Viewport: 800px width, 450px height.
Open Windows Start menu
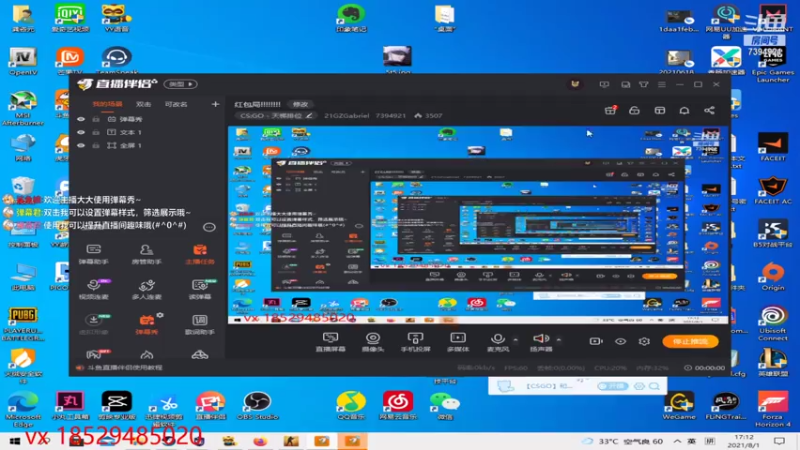click(x=14, y=441)
